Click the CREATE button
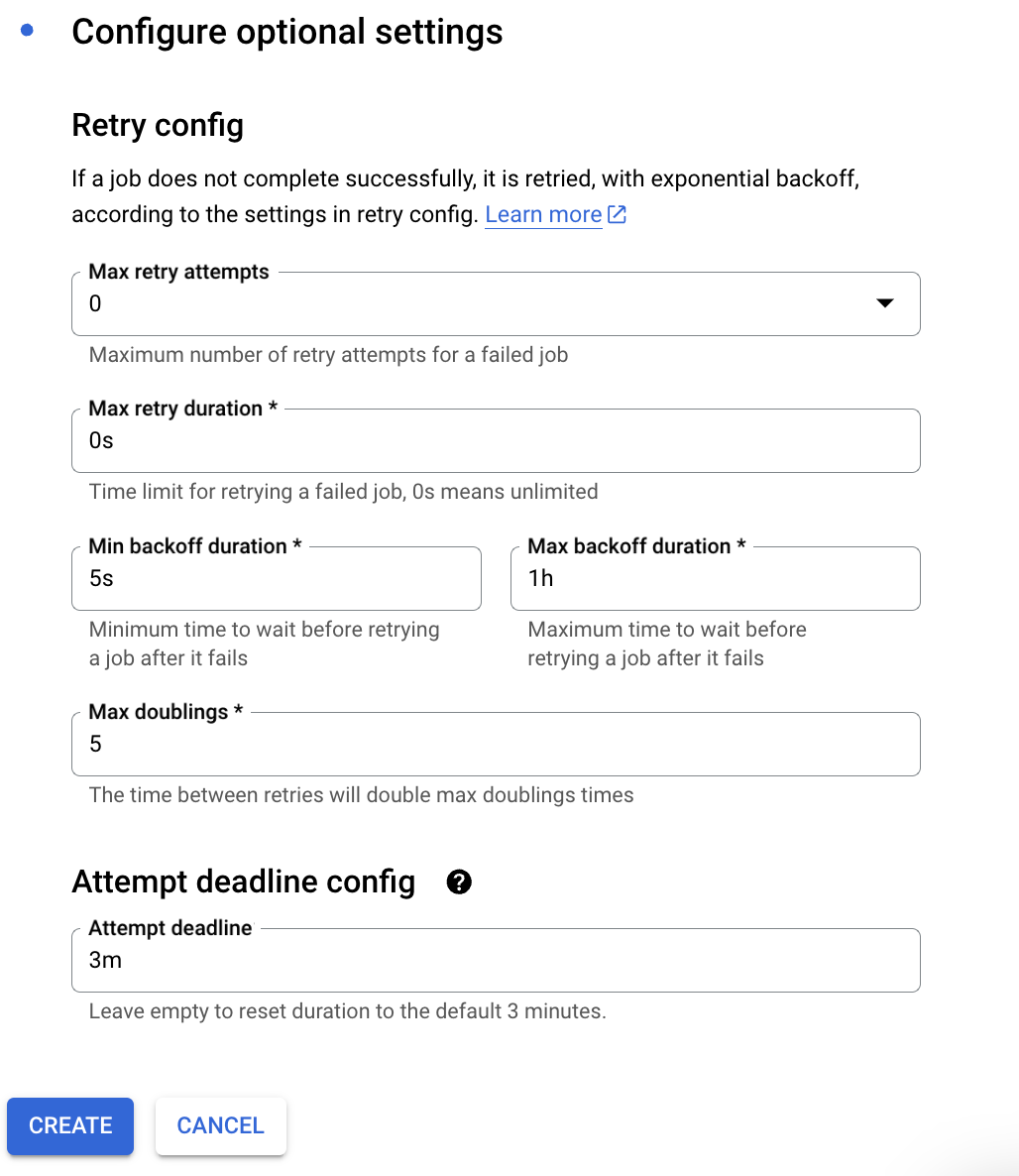Image resolution: width=1019 pixels, height=1176 pixels. point(70,1125)
